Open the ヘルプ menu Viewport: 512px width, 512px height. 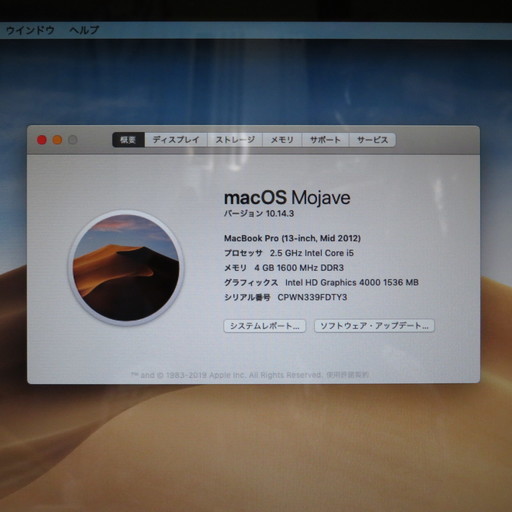click(x=84, y=30)
